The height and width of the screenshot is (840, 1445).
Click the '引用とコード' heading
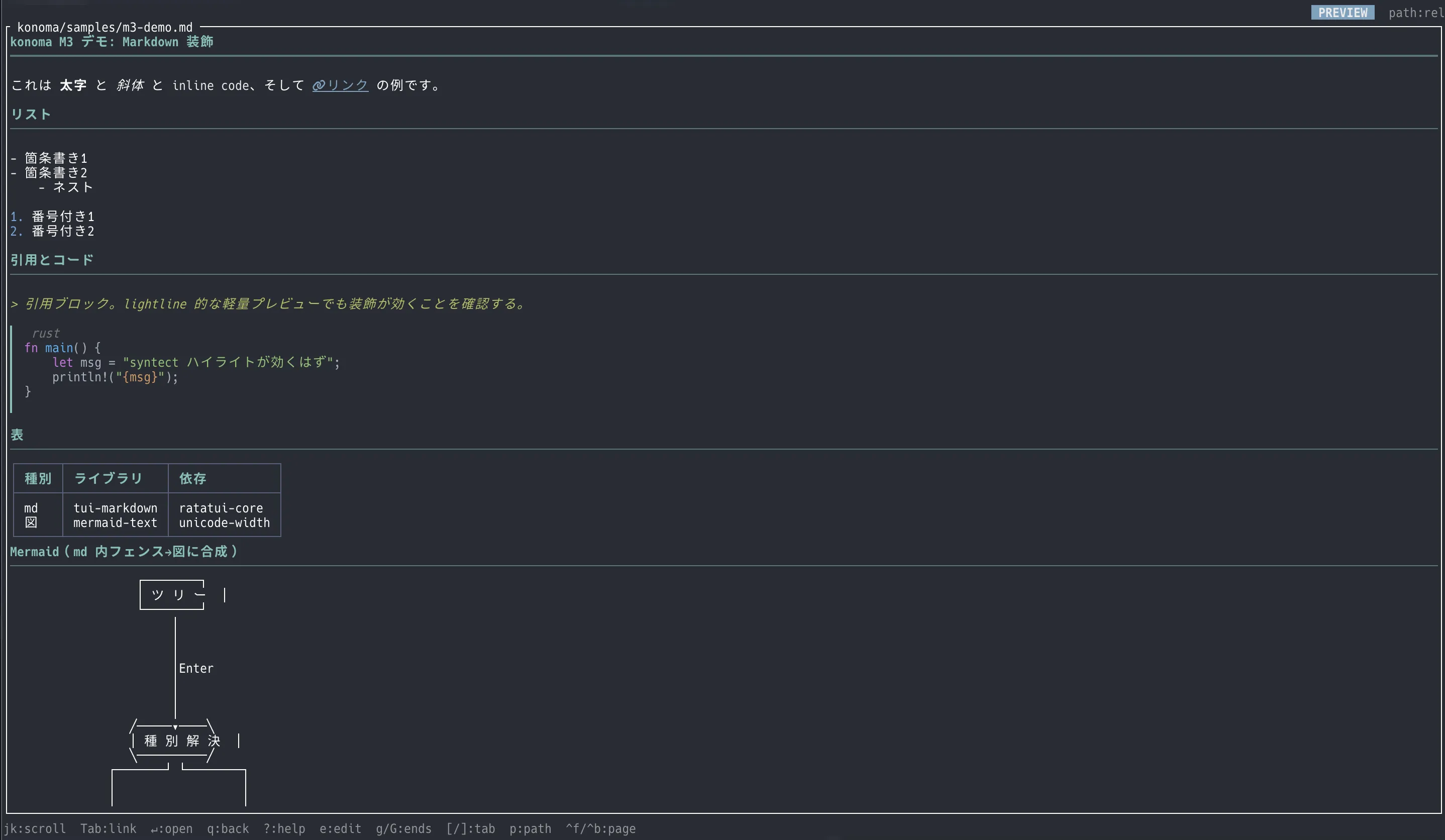click(x=52, y=260)
